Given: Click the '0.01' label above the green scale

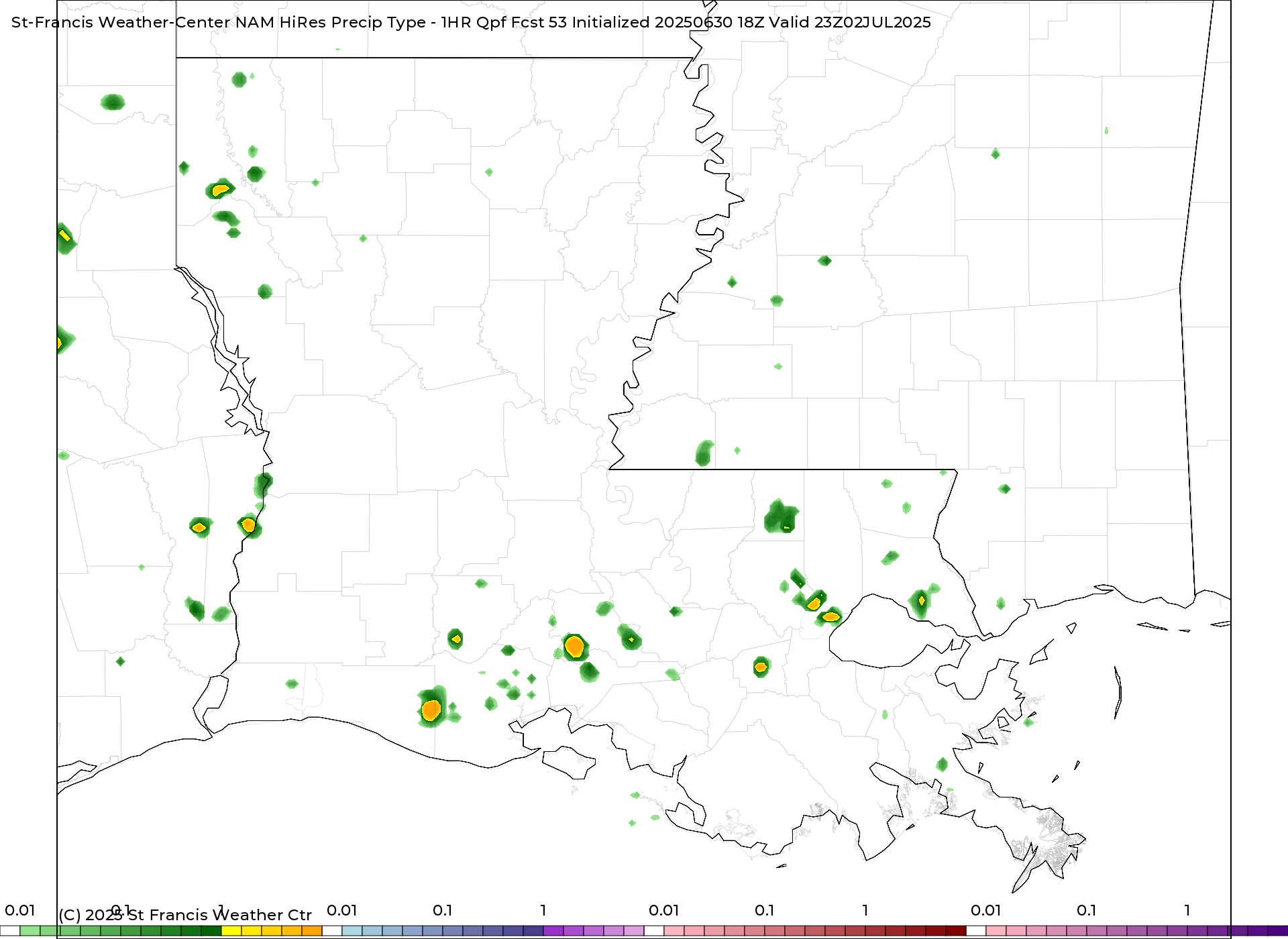Looking at the screenshot, I should [x=20, y=910].
